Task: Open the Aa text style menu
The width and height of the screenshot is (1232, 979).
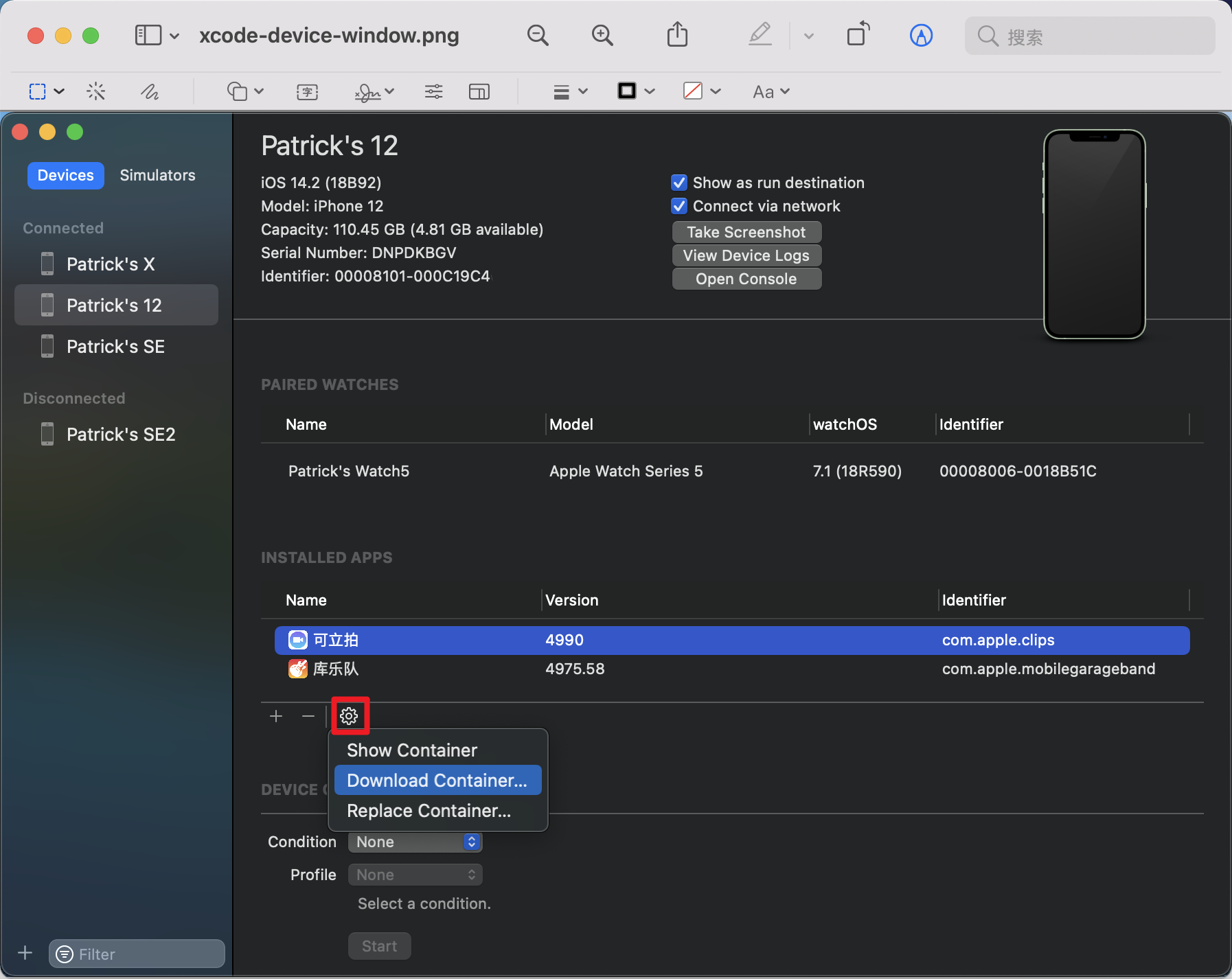Action: point(771,91)
